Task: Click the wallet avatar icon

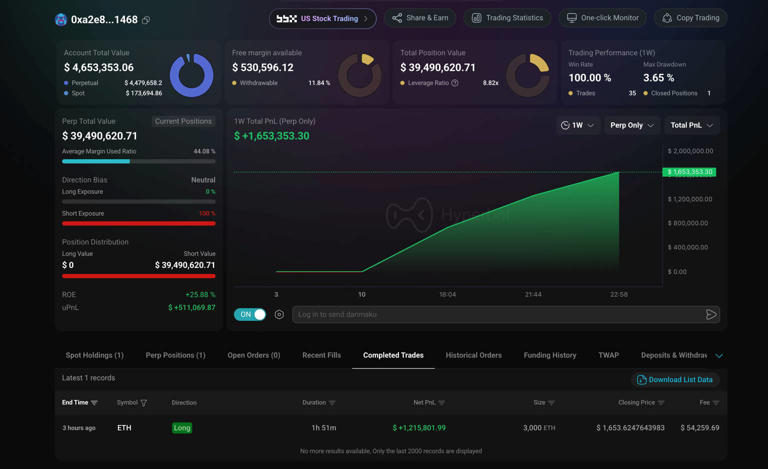Action: [61, 20]
